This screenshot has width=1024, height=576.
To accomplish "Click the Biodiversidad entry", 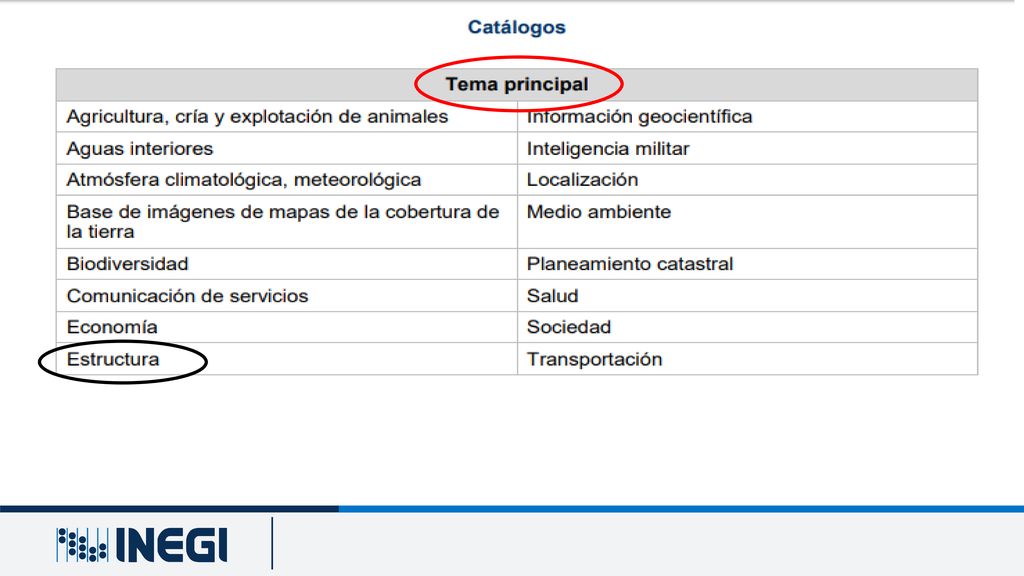I will (x=127, y=264).
